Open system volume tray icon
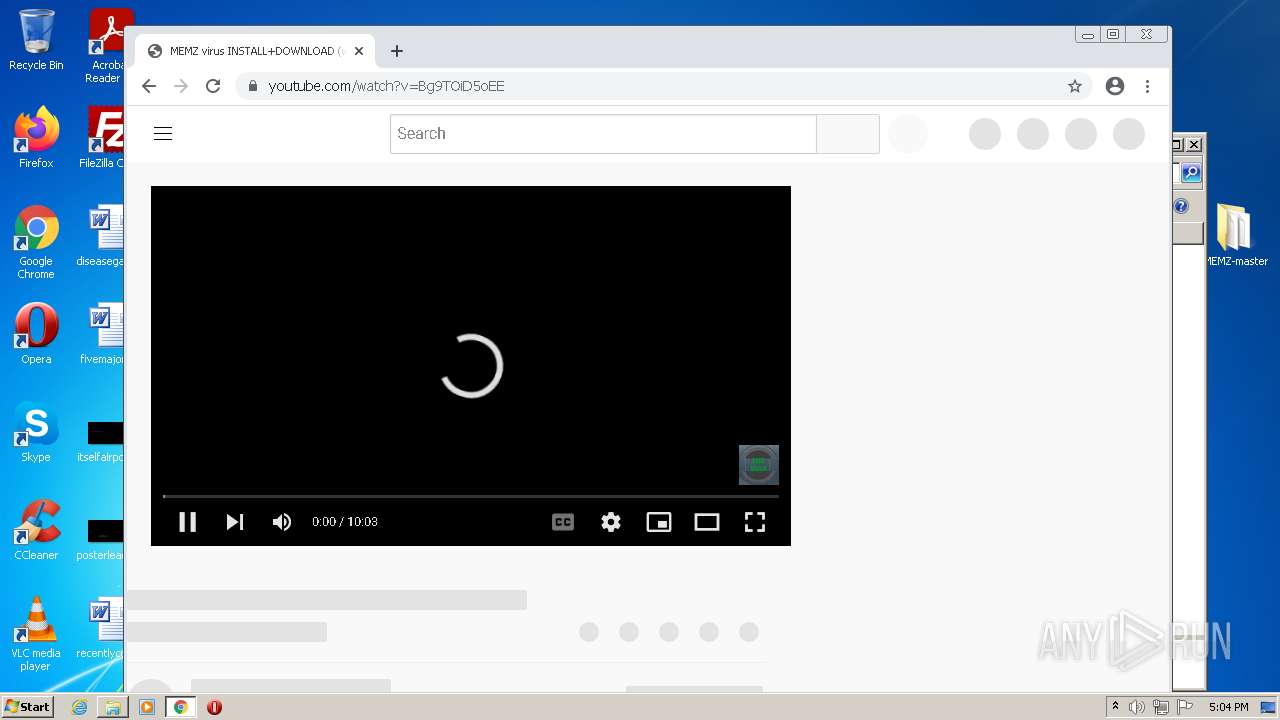The width and height of the screenshot is (1280, 720). (x=1137, y=707)
